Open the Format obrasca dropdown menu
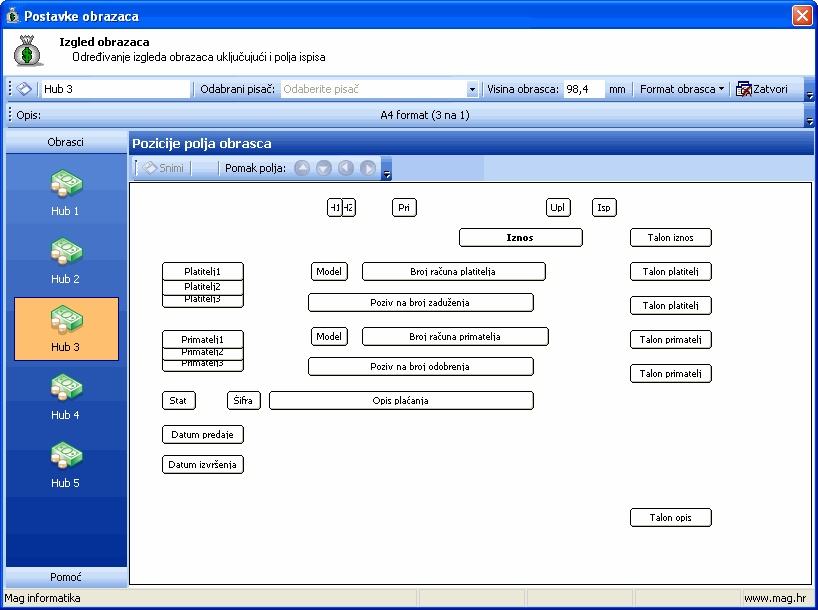 [681, 89]
